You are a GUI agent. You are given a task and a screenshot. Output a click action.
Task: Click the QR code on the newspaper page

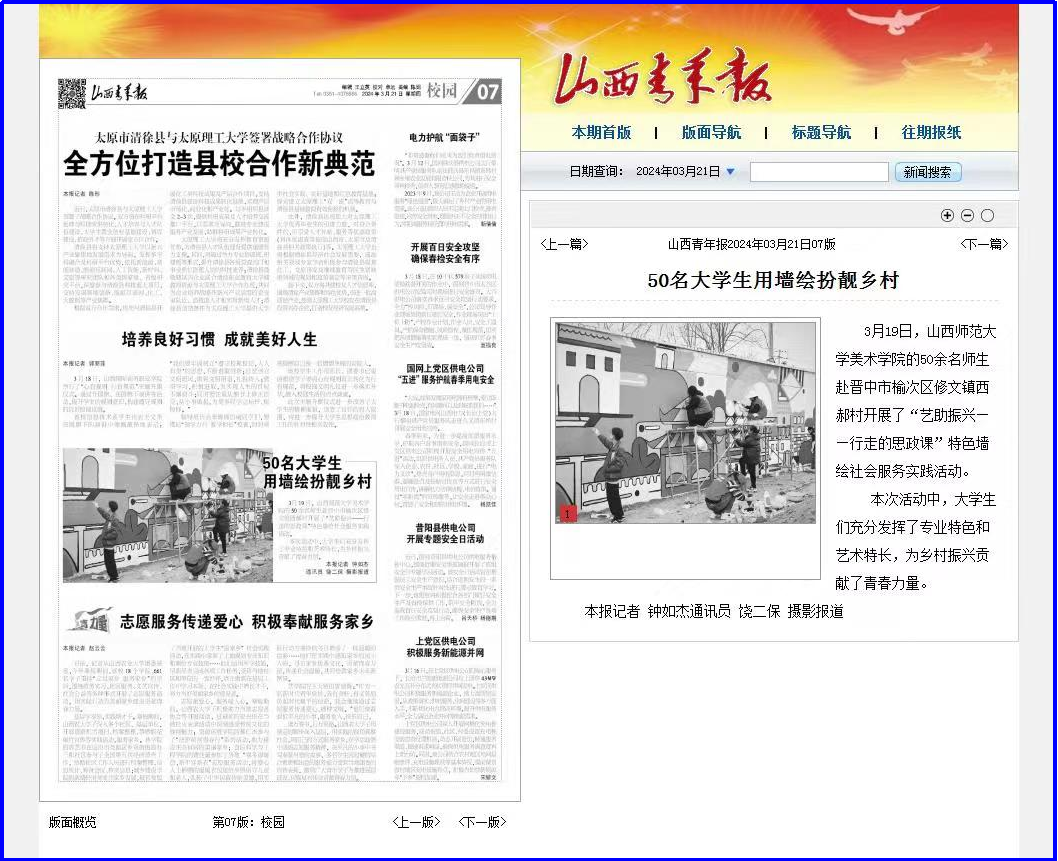coord(72,92)
